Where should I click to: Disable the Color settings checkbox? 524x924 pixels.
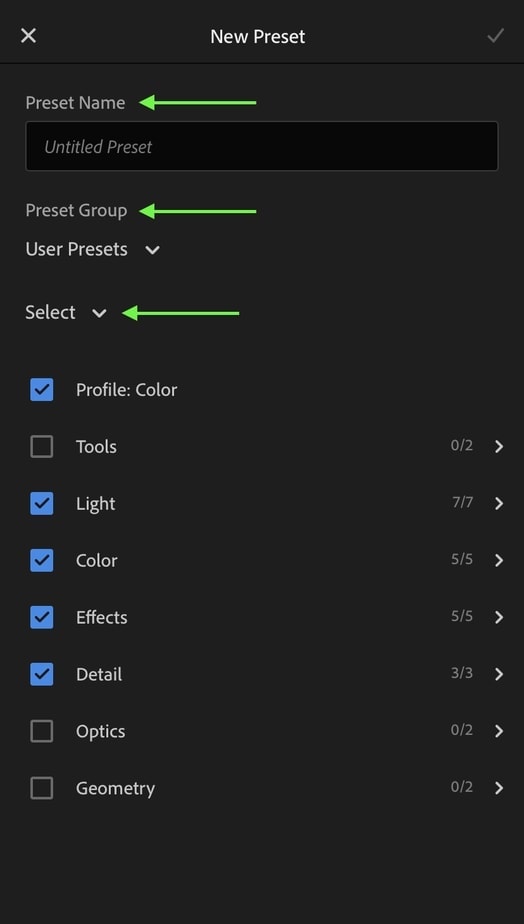tap(42, 560)
